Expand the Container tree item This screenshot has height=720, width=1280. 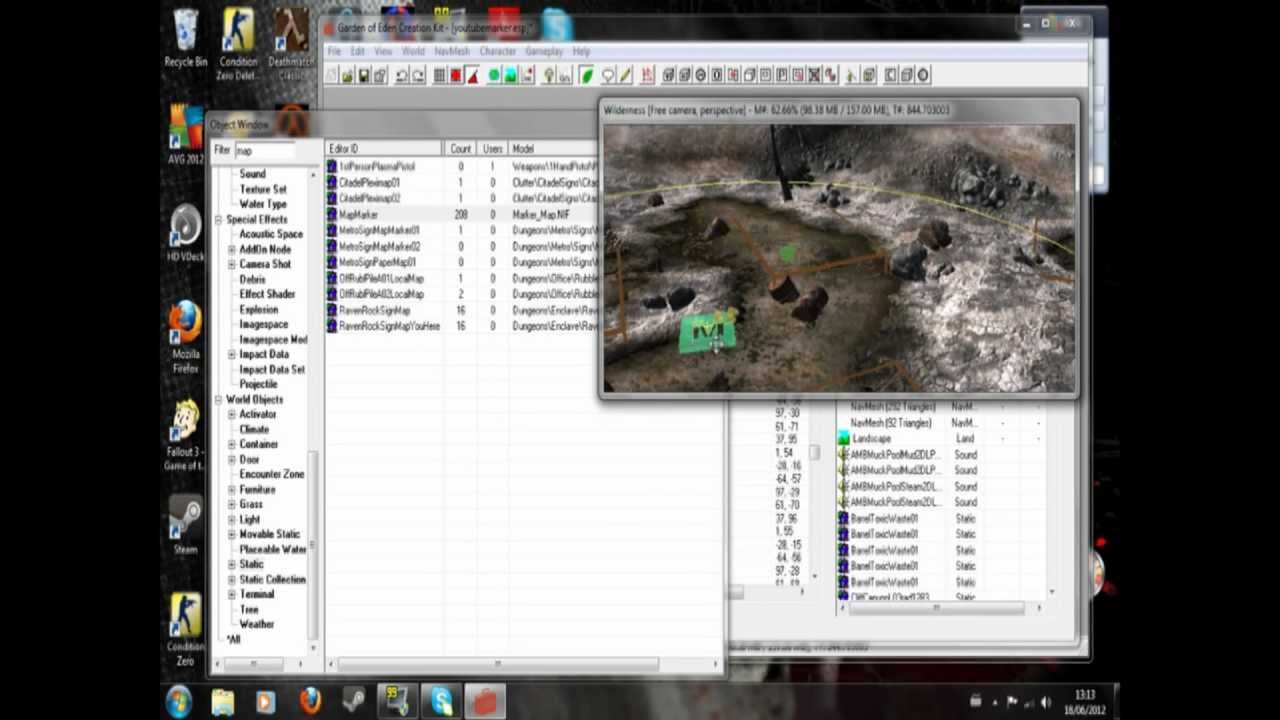(232, 444)
